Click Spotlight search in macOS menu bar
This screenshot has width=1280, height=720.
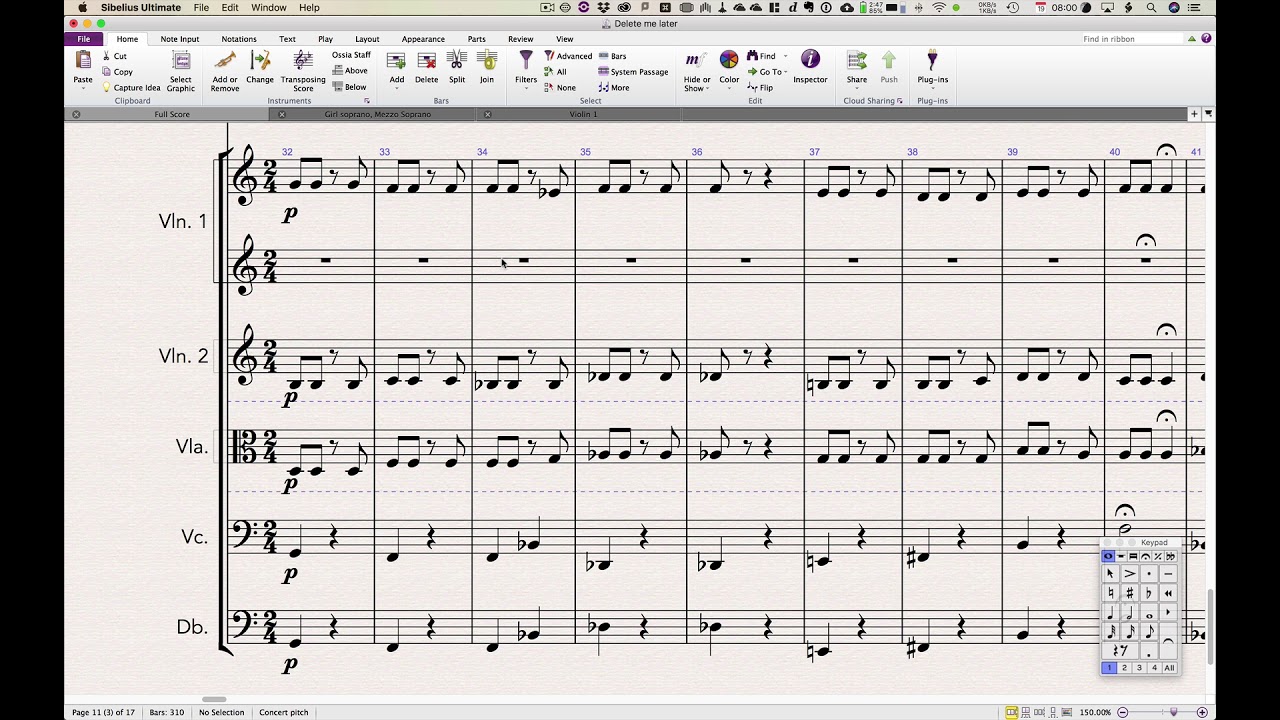tap(1151, 7)
